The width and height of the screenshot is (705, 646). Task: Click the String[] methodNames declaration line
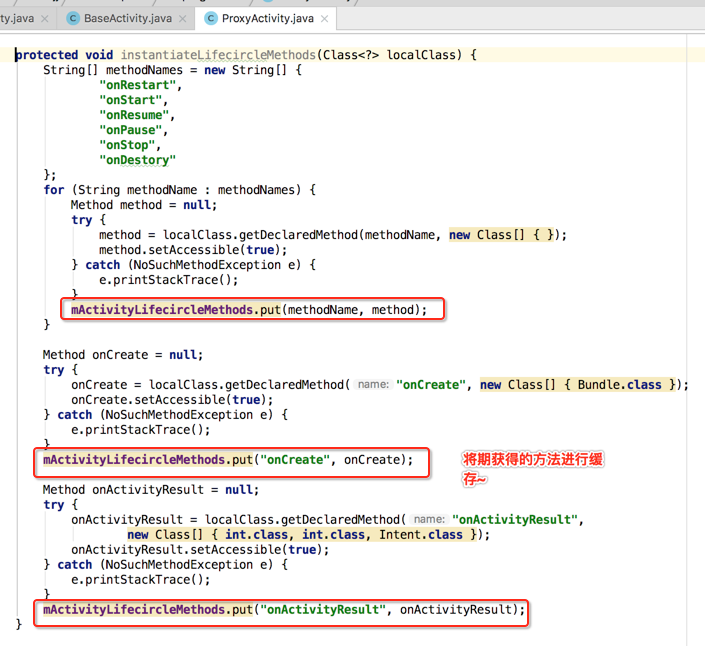click(173, 70)
